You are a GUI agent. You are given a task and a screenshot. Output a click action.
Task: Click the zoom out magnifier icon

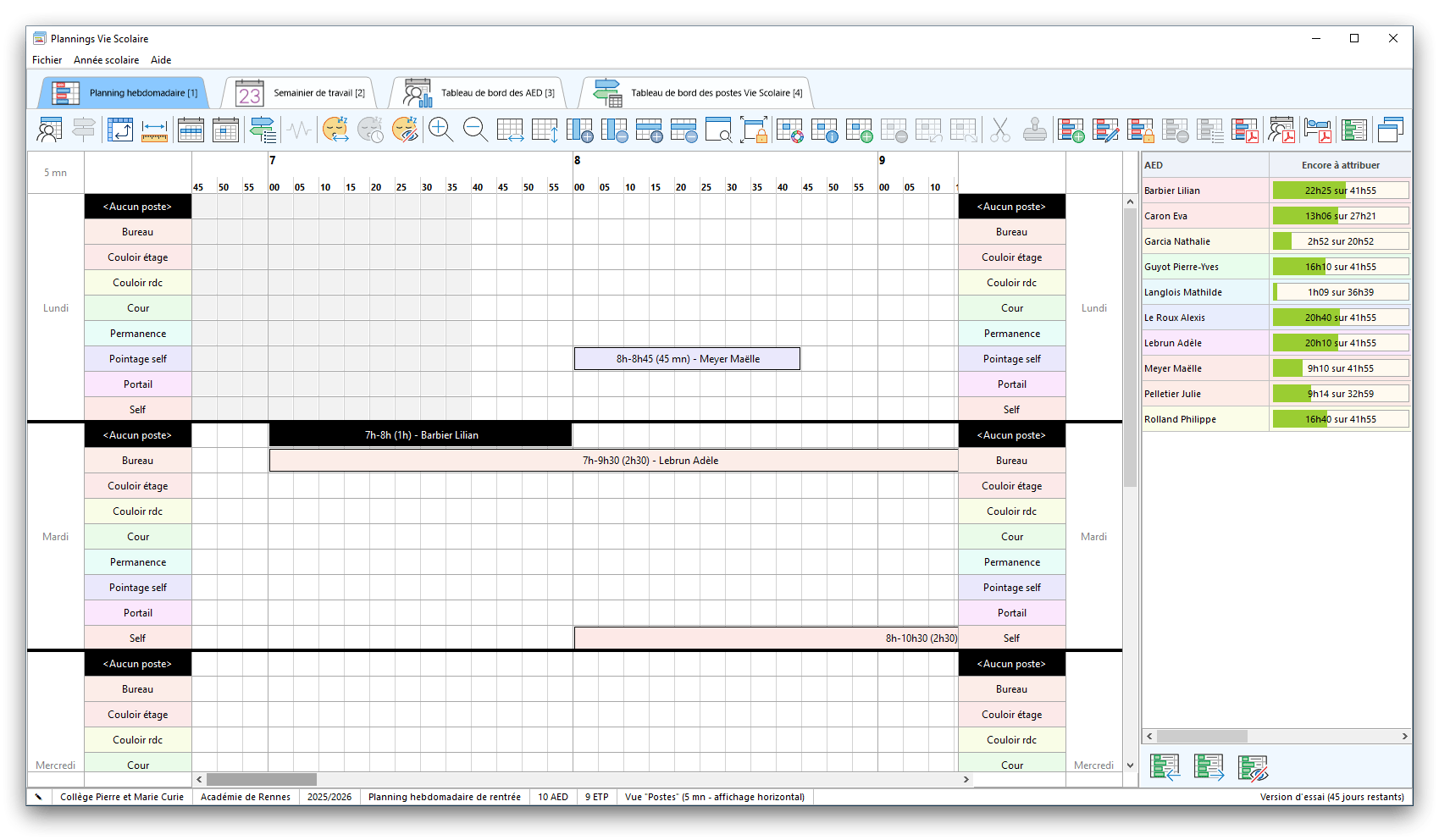(475, 130)
